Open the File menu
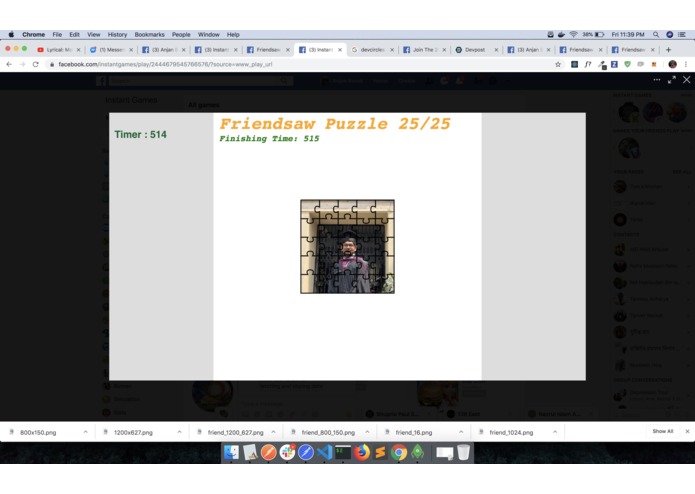This screenshot has width=695, height=494. (x=57, y=35)
